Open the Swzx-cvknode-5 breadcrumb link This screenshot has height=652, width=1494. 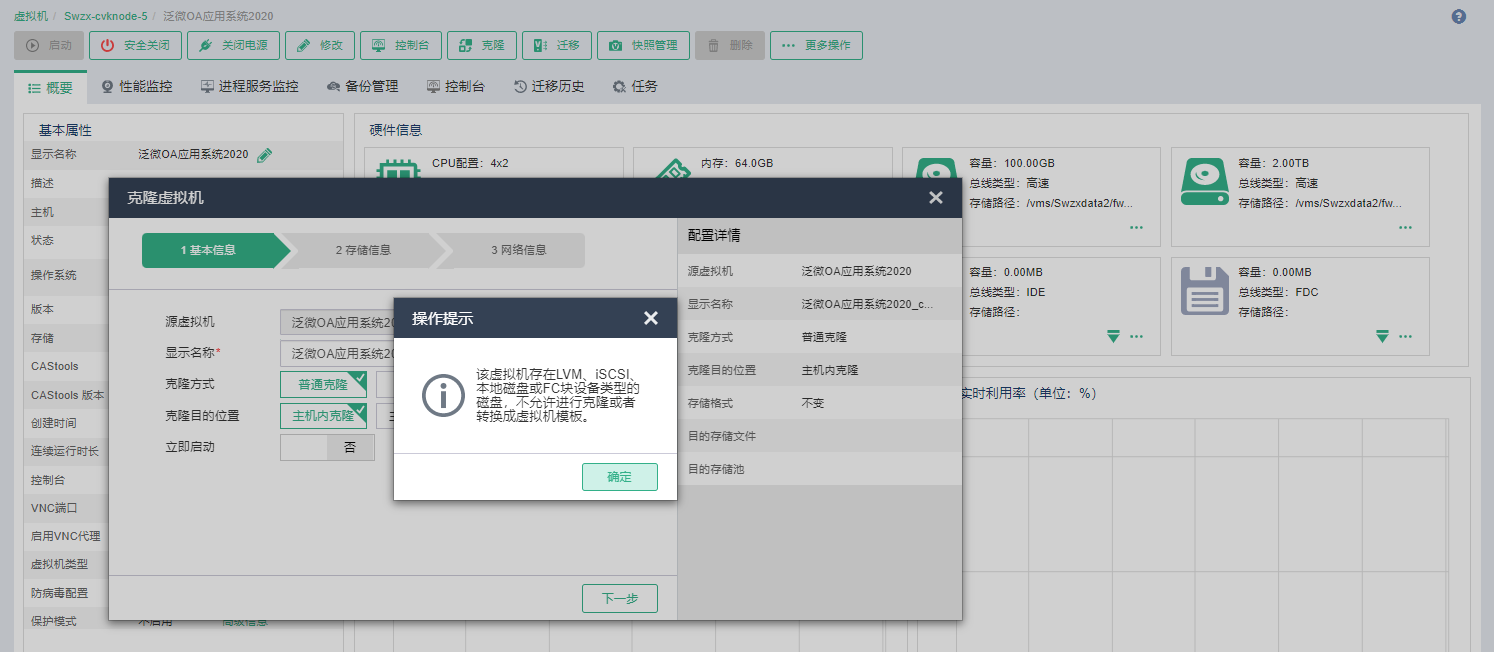[106, 17]
